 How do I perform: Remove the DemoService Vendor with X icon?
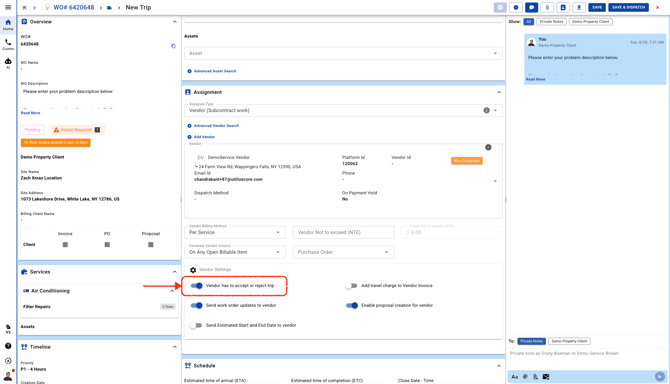488,147
